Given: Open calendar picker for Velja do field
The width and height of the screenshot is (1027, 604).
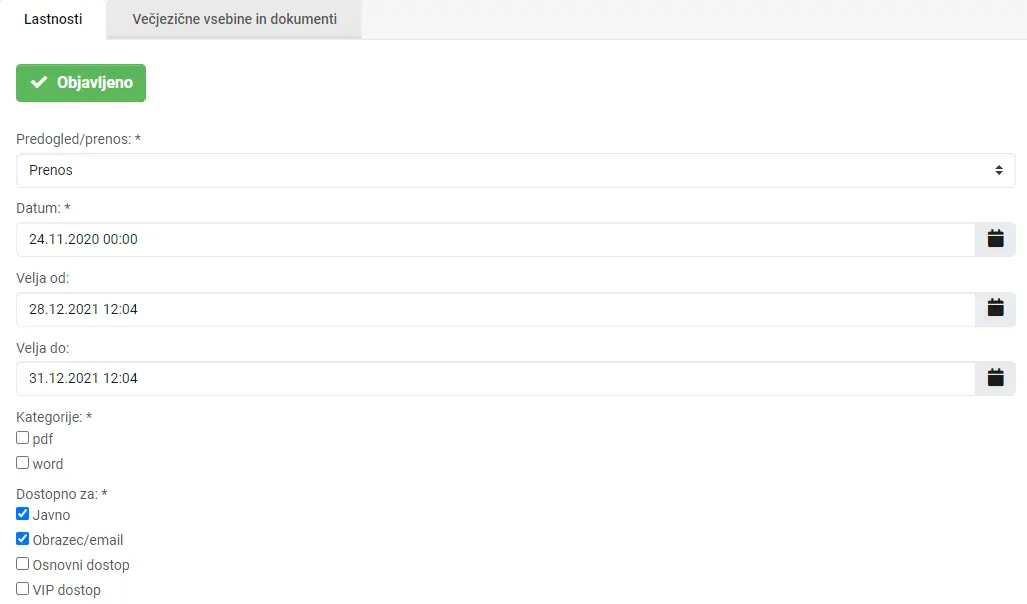Looking at the screenshot, I should pyautogui.click(x=995, y=378).
